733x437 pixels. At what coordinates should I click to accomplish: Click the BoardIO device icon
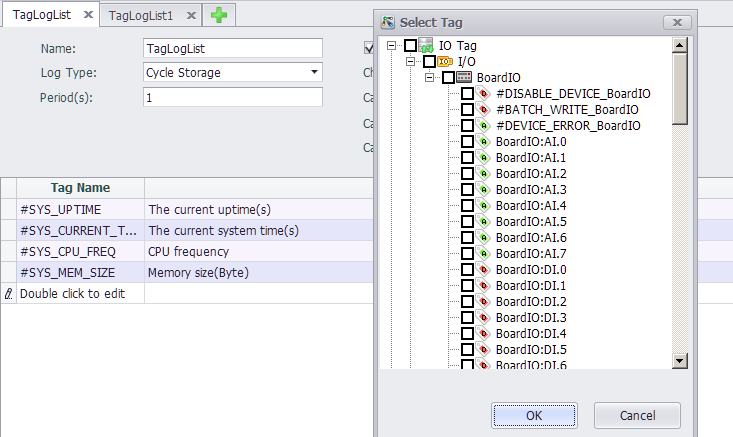tap(465, 78)
